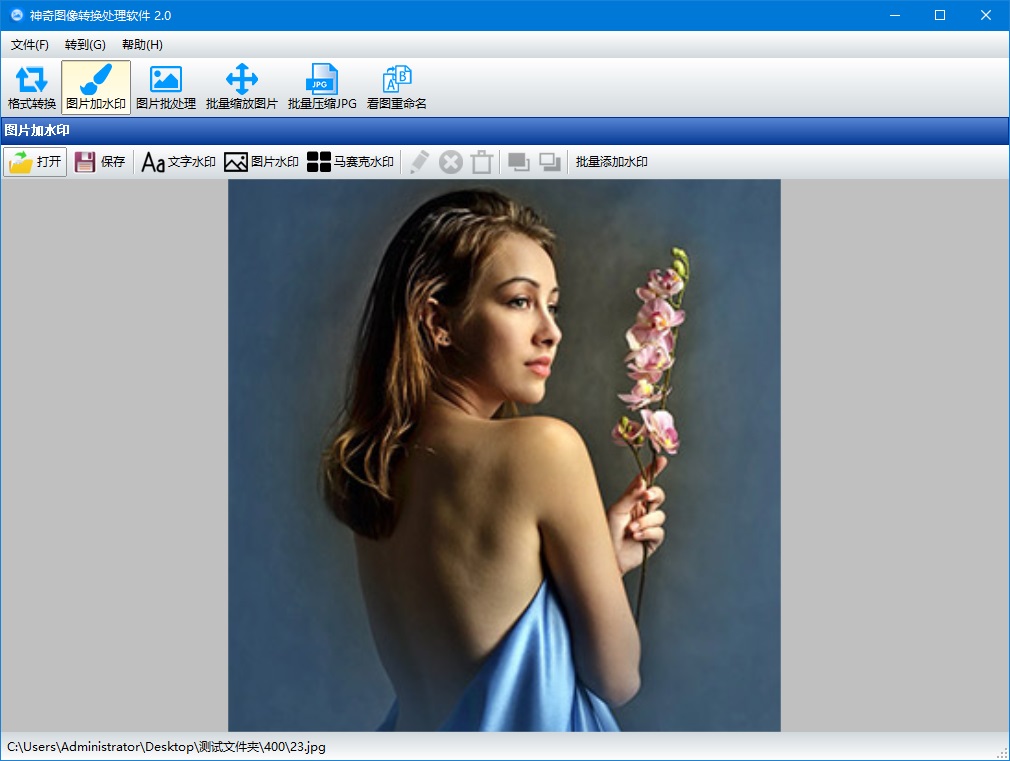Launch the 看图重命名 rename tool

(x=397, y=87)
